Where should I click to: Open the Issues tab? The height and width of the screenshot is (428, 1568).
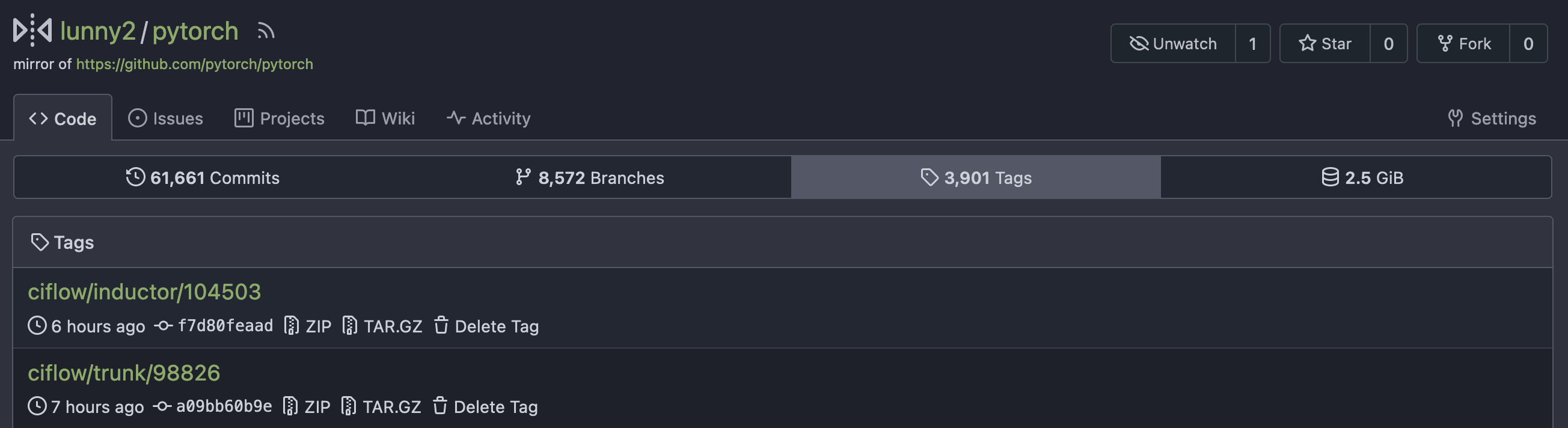(165, 118)
